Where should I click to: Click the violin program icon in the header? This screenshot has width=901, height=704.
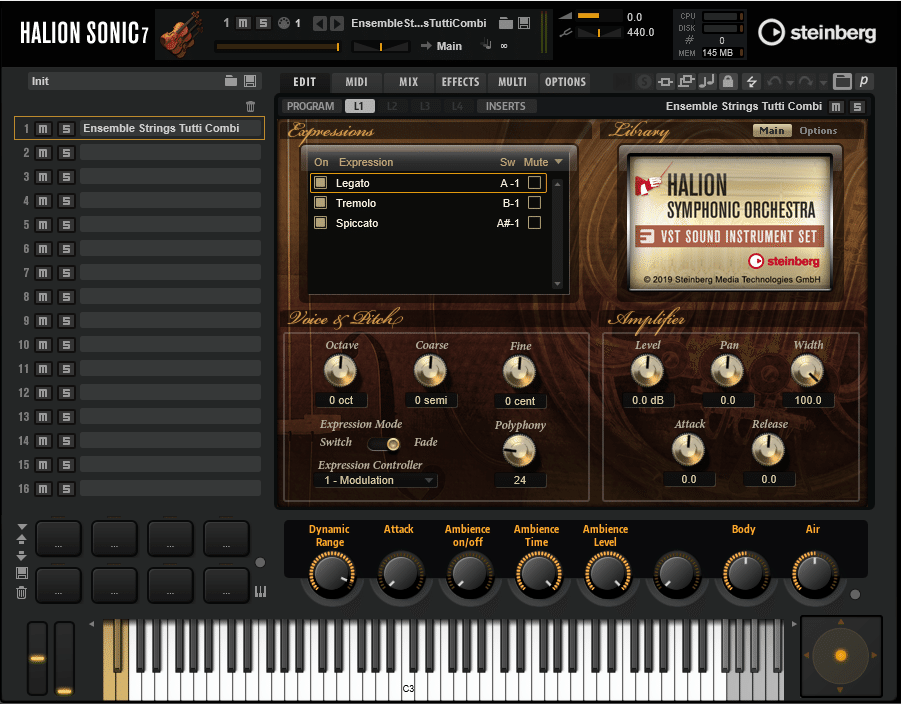coord(181,34)
